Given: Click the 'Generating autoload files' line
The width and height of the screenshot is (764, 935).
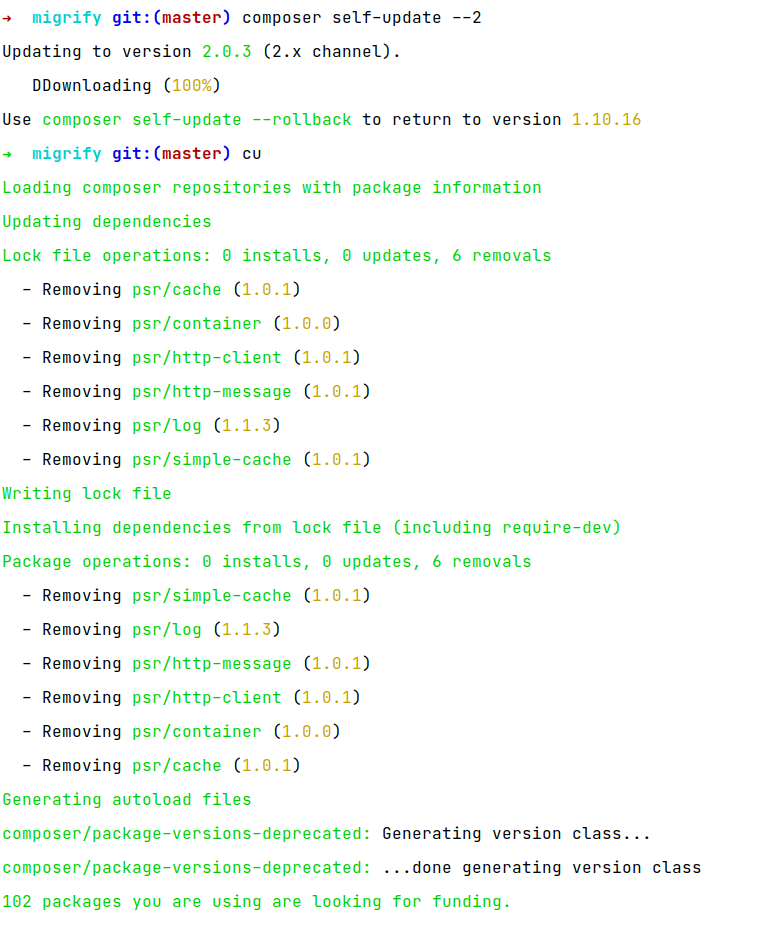Looking at the screenshot, I should coord(127,800).
